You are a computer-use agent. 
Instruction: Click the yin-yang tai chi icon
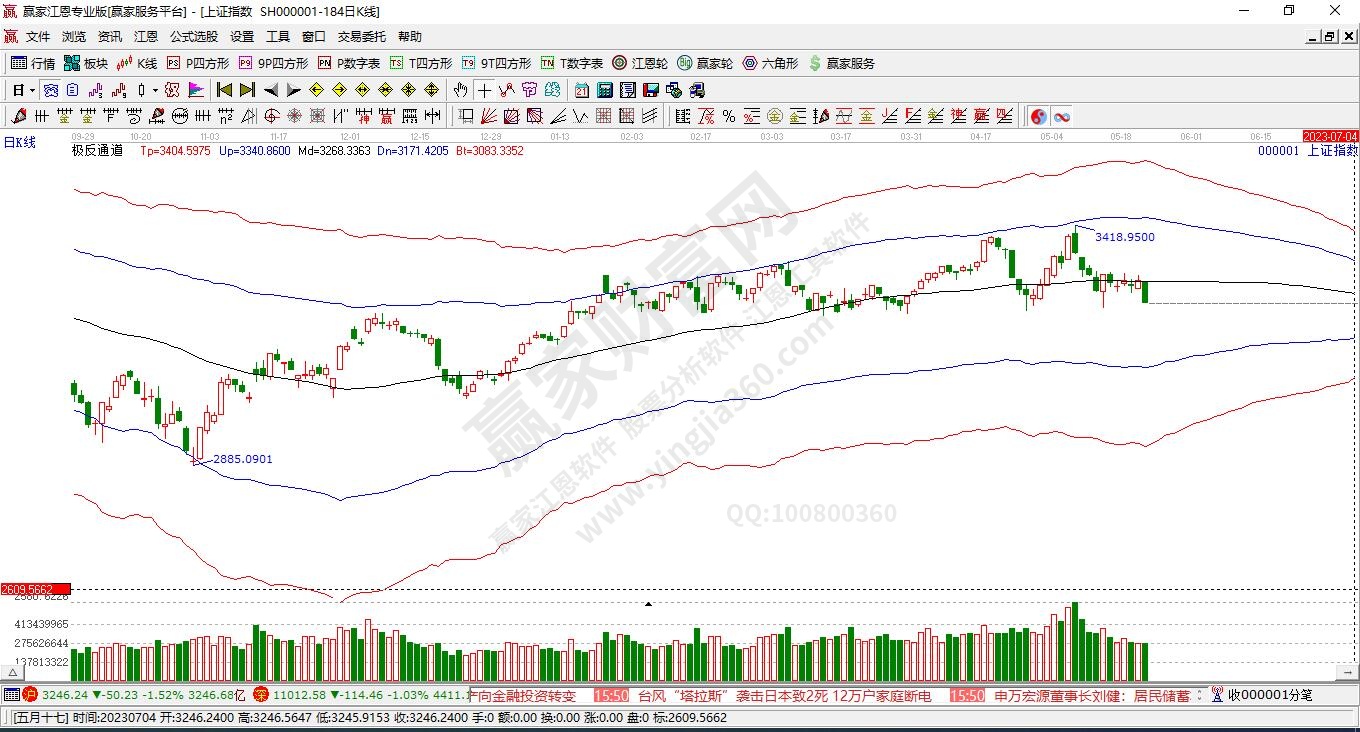(x=1038, y=116)
